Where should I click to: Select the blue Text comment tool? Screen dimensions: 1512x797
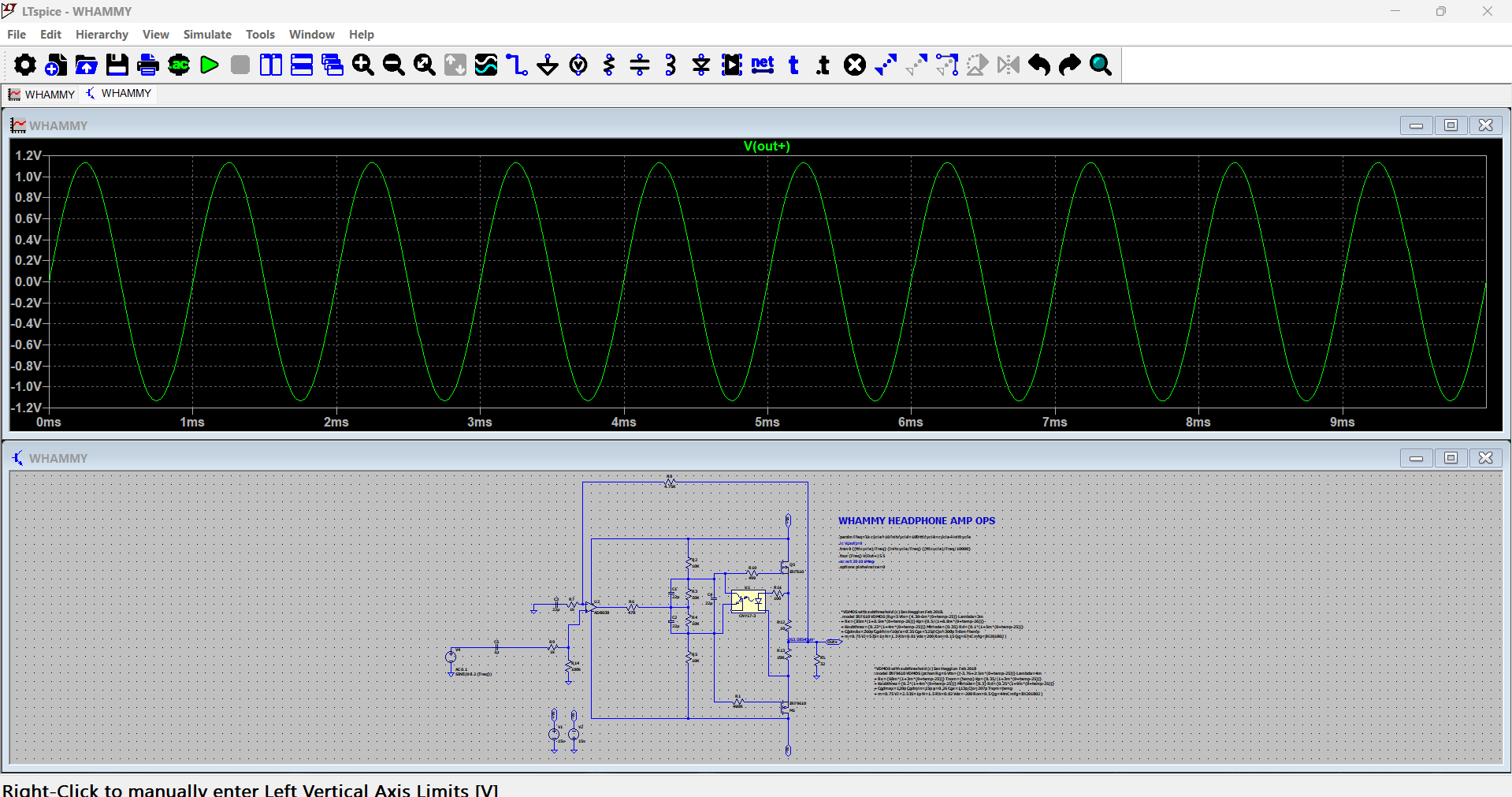tap(793, 65)
